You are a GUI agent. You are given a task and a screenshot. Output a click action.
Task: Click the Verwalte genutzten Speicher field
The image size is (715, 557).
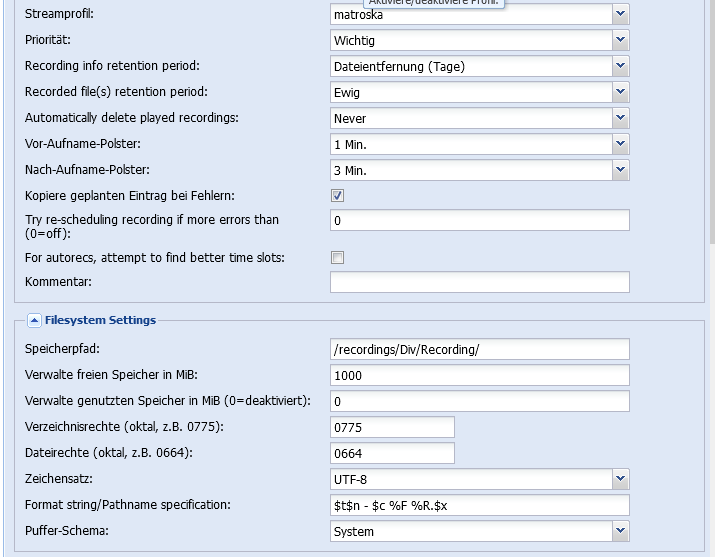[x=480, y=401]
